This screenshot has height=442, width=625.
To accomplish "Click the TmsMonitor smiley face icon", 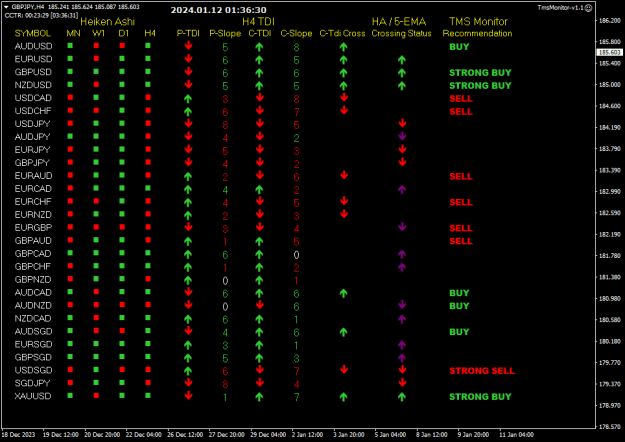I will tap(589, 8).
